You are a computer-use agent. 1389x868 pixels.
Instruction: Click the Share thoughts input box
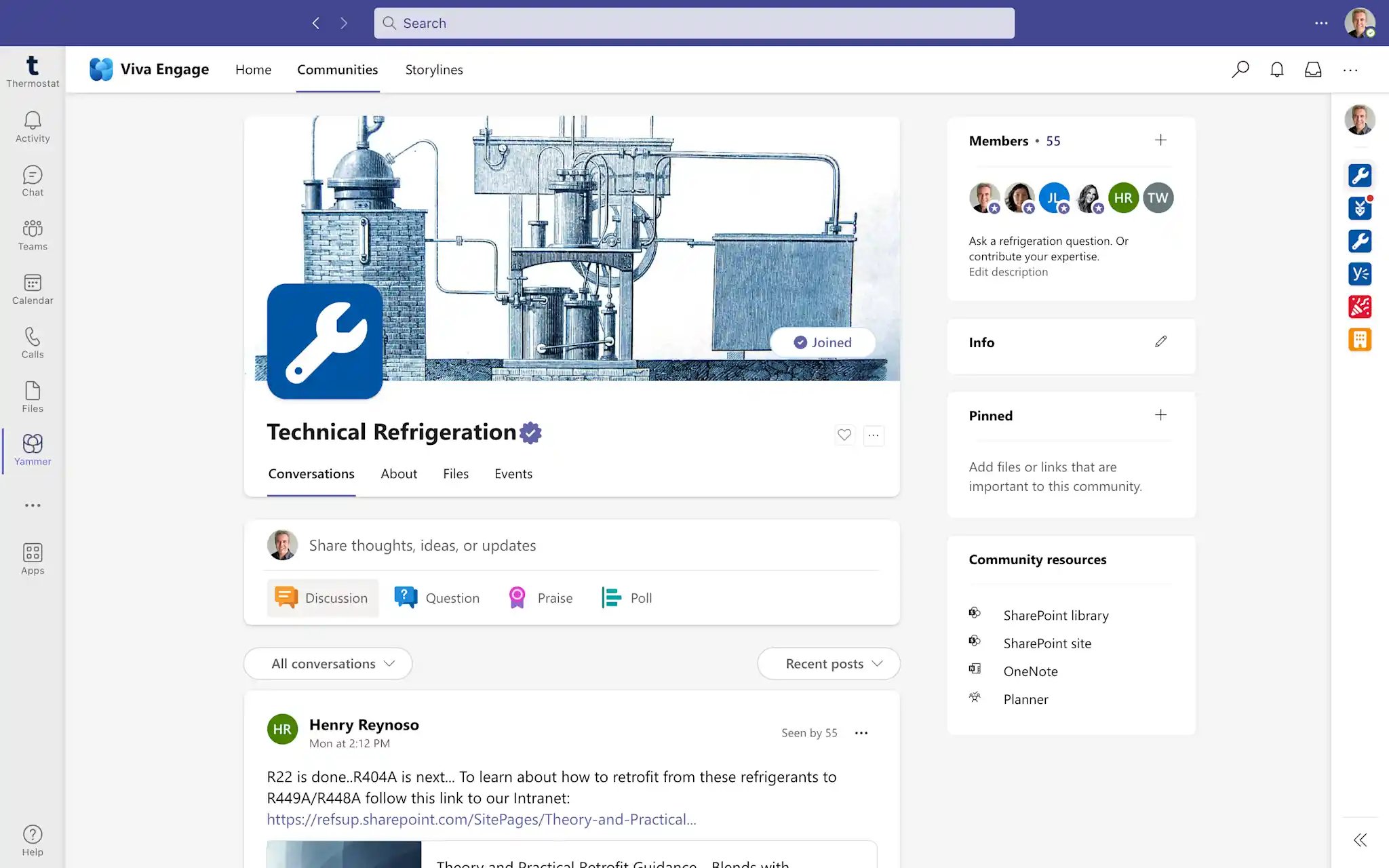[422, 545]
